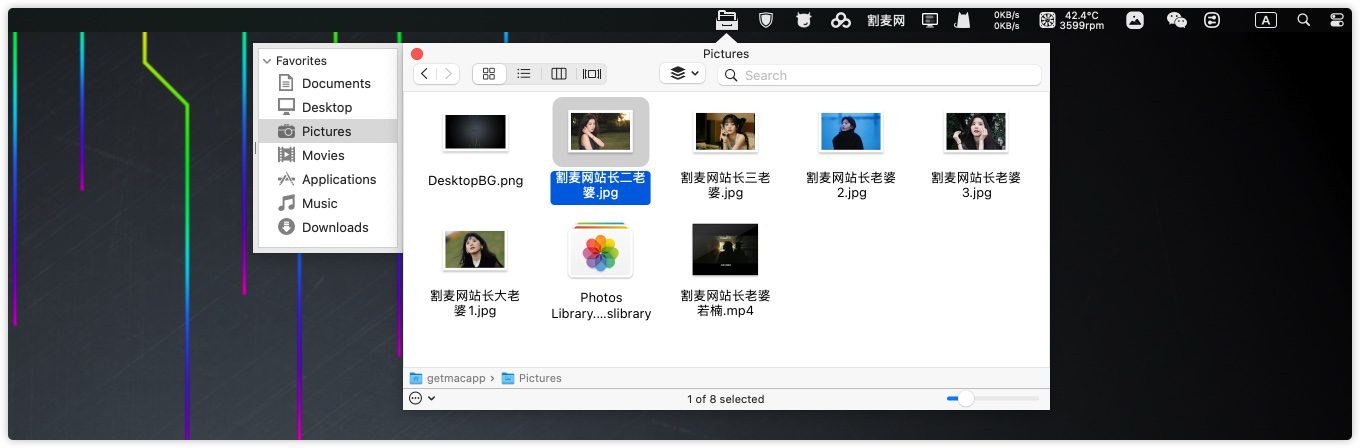
Task: Open the three-circles cloud menu bar icon
Action: 841,20
